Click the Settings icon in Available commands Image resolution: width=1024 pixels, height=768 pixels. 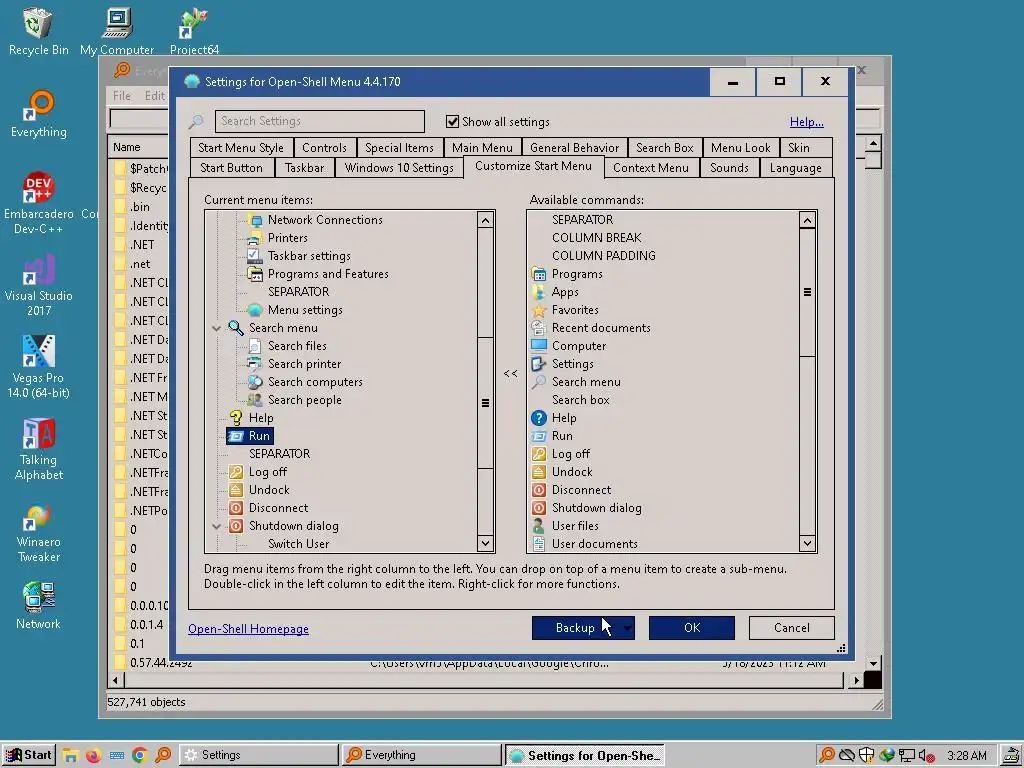[539, 364]
